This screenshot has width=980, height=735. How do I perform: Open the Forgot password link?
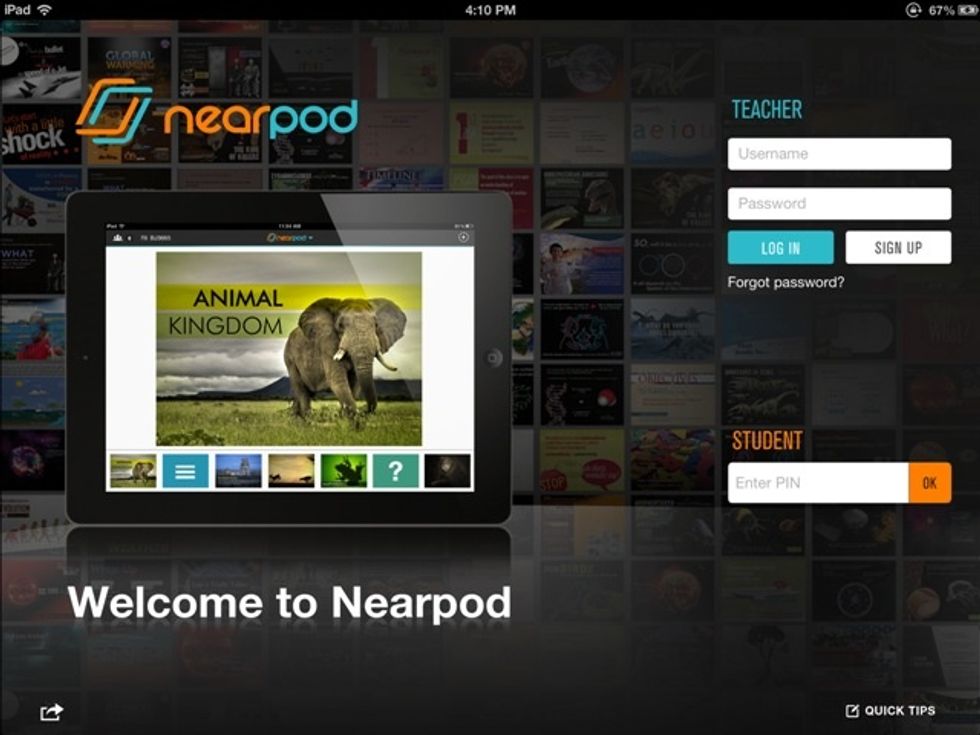pos(788,282)
